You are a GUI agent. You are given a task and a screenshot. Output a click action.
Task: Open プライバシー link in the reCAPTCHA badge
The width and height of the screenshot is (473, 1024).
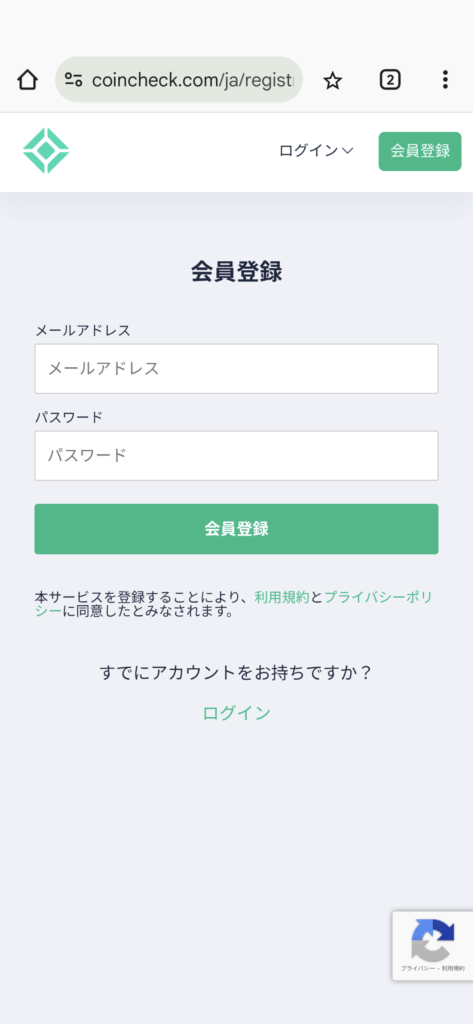tap(414, 970)
